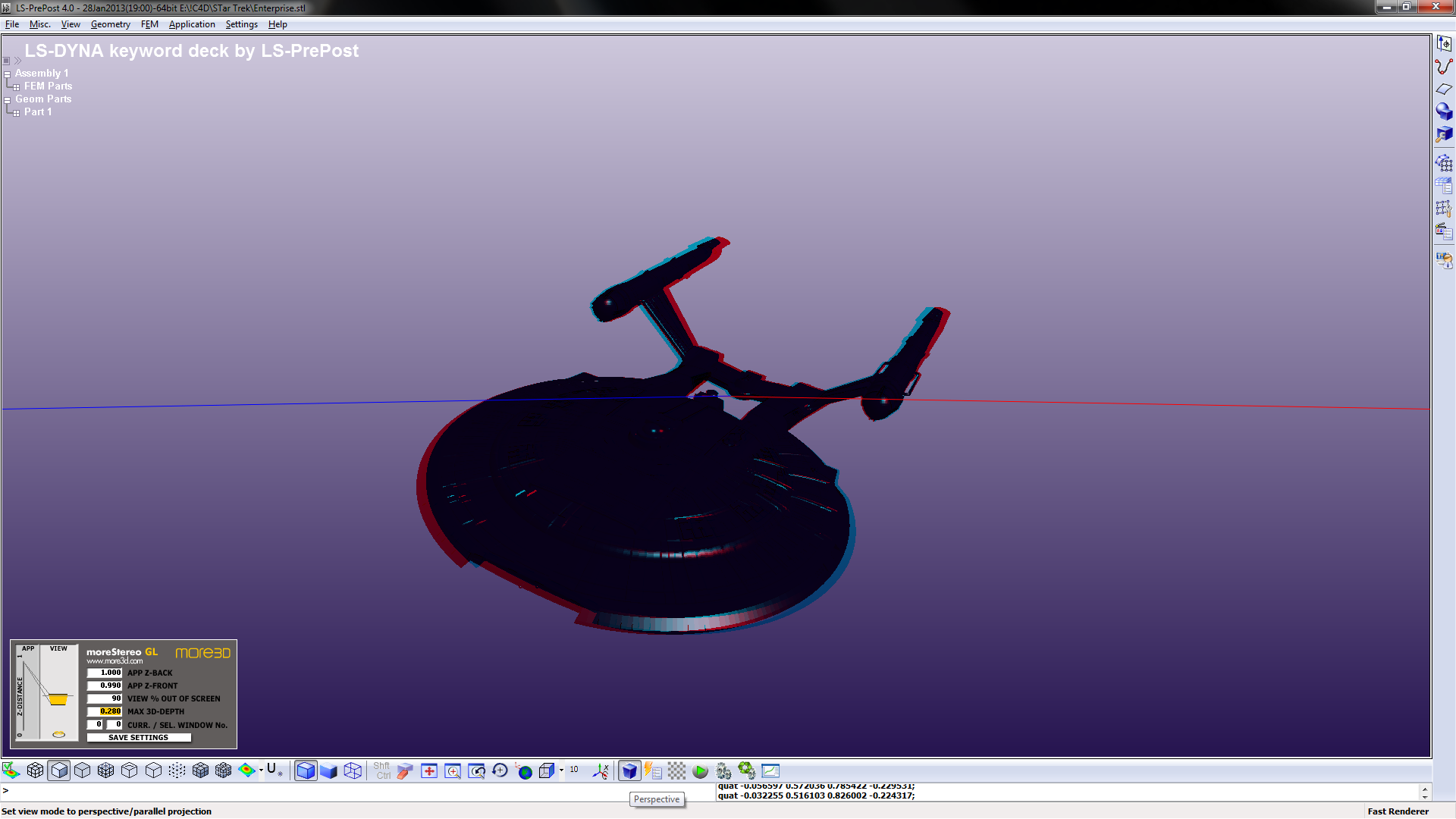Open the model and part table icon
Image resolution: width=1456 pixels, height=819 pixels.
tap(1444, 186)
